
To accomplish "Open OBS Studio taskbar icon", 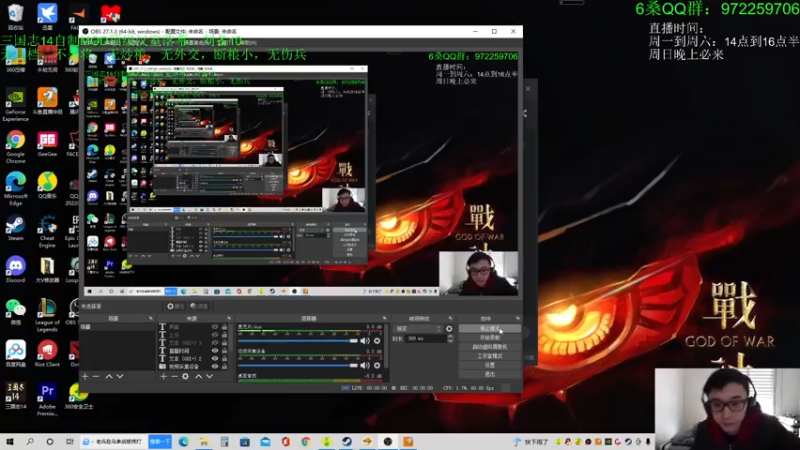I will tap(388, 441).
